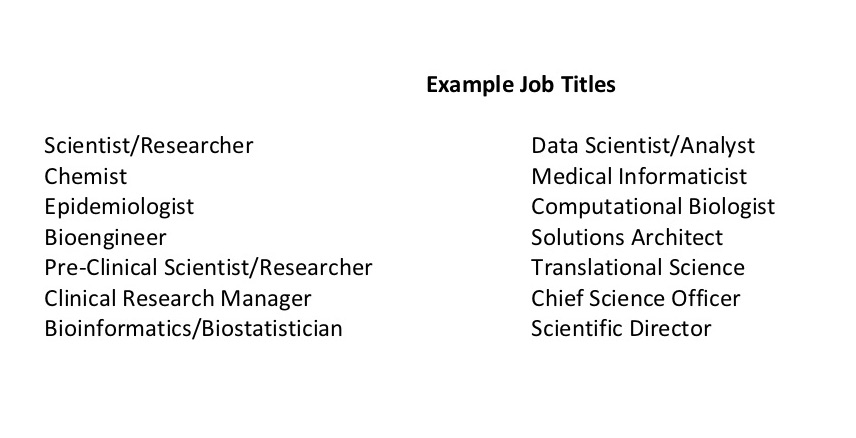This screenshot has height=438, width=856.
Task: Select the "Pre-Clinical Scientist/Researcher" line
Action: [208, 268]
